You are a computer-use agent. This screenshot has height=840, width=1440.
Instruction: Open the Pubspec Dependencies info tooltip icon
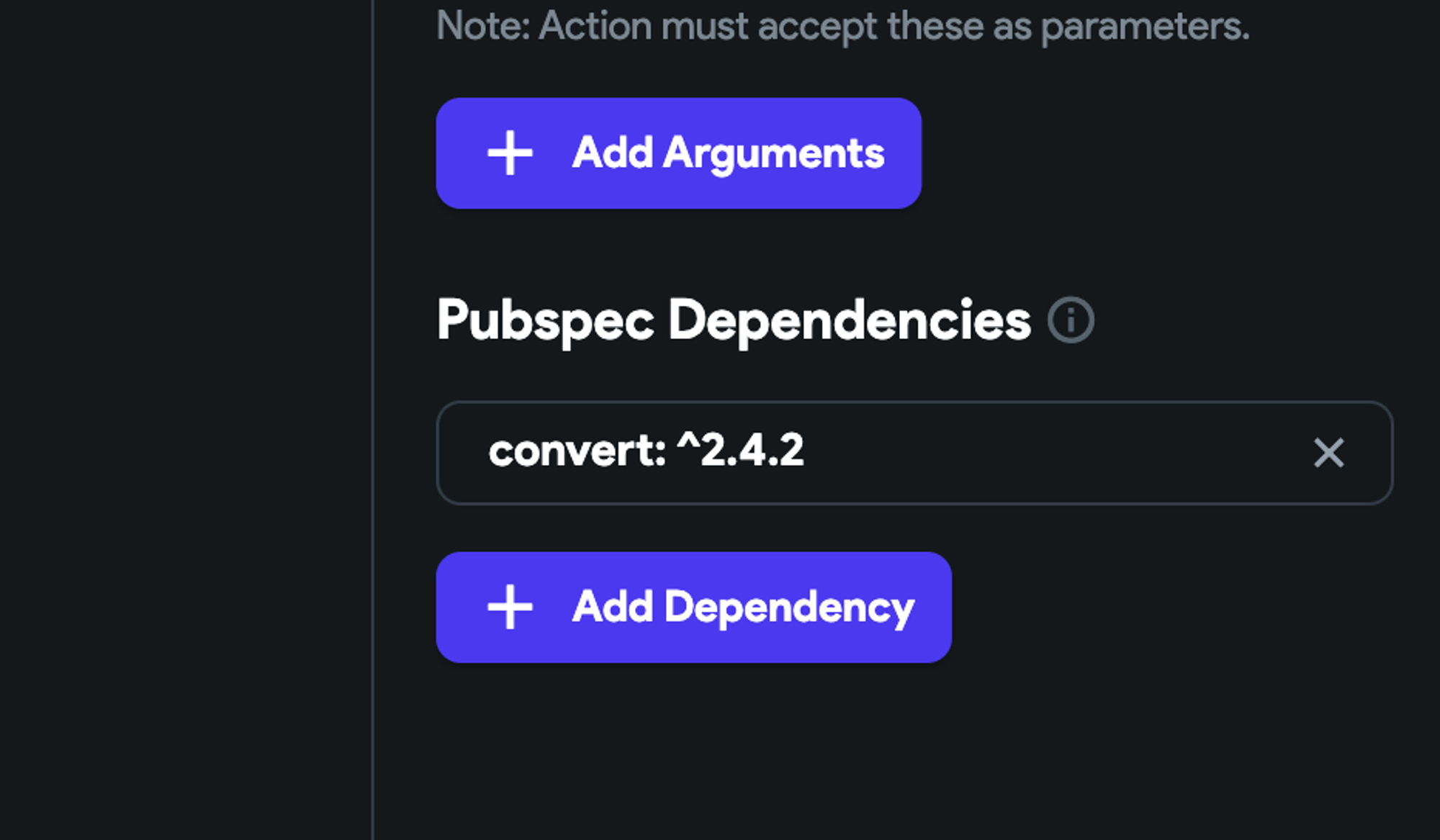1071,320
